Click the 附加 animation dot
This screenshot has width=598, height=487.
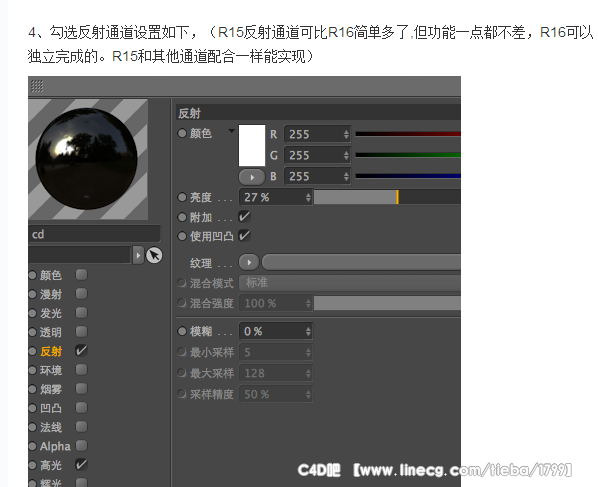(x=182, y=217)
